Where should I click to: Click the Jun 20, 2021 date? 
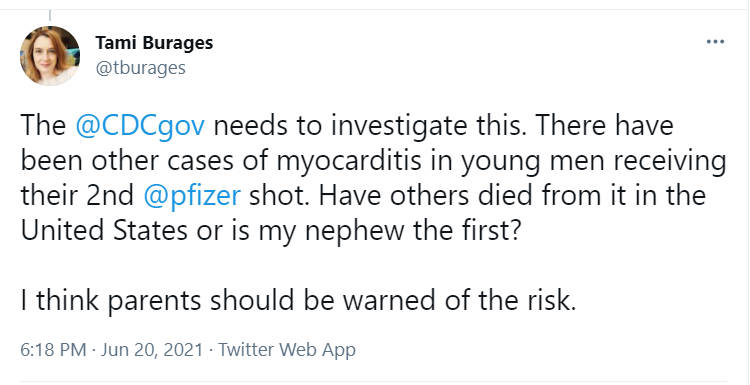(152, 350)
